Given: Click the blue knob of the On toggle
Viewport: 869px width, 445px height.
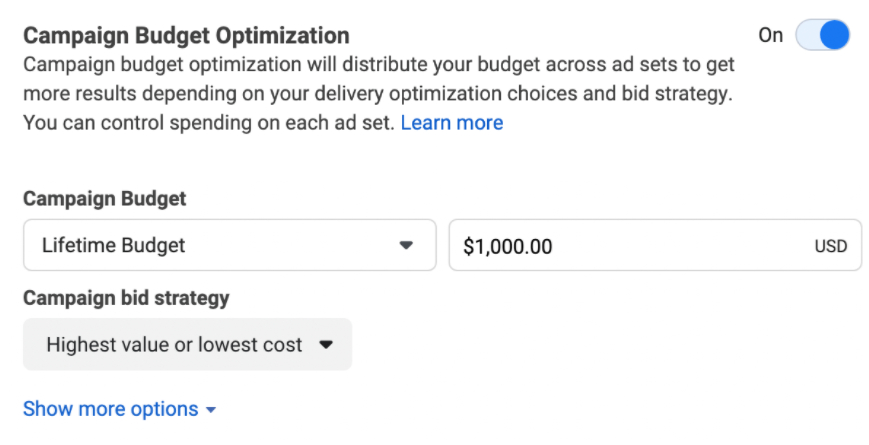Looking at the screenshot, I should click(x=834, y=35).
